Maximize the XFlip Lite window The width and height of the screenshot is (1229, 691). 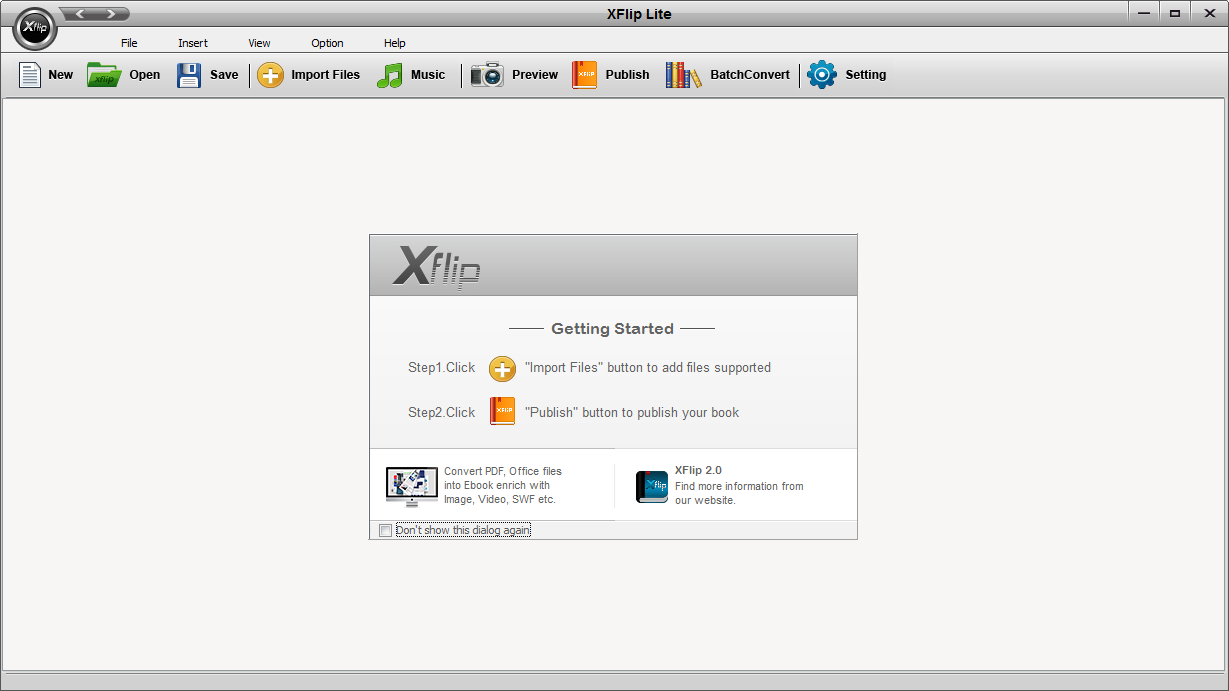[x=1175, y=13]
